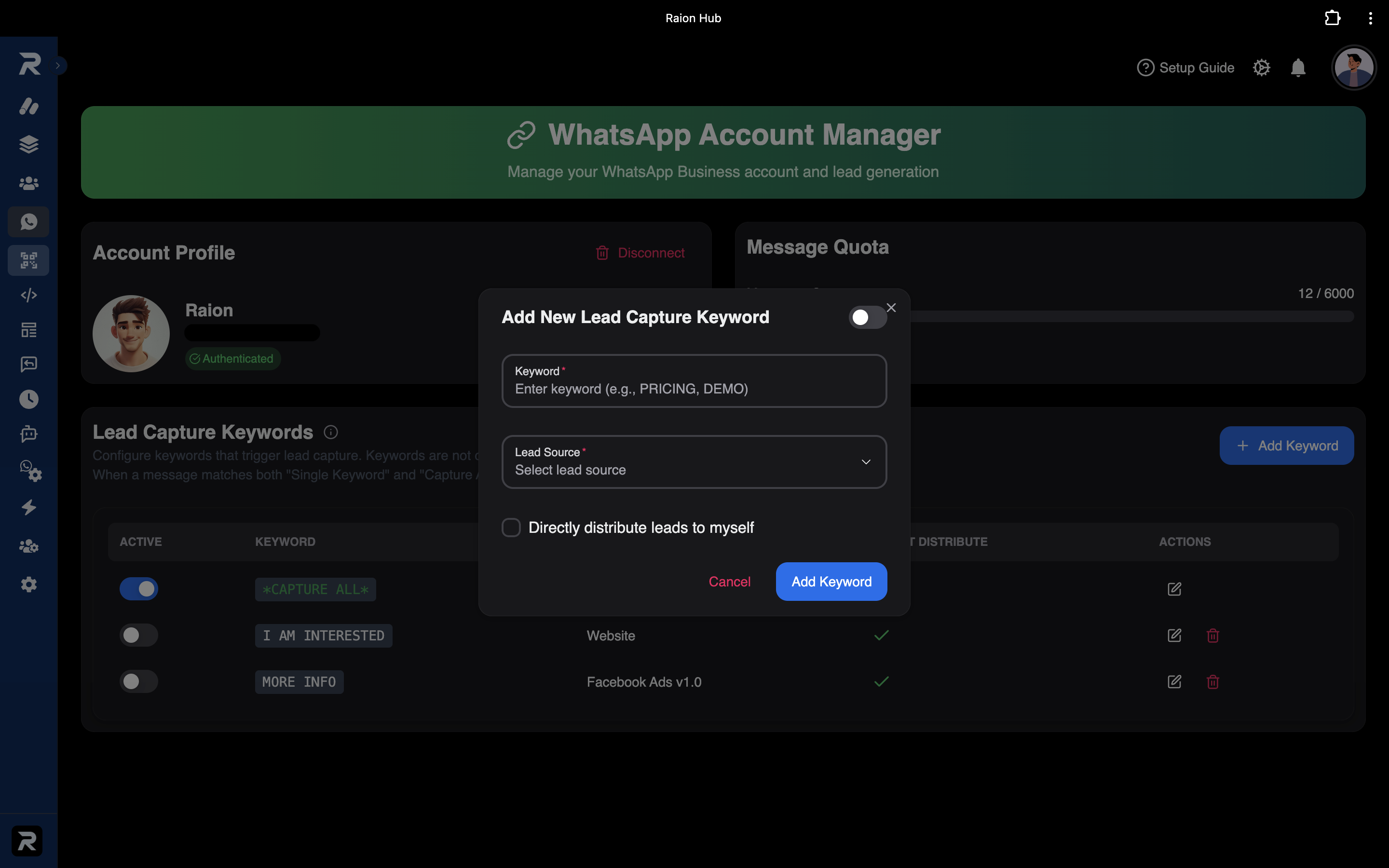Open the Setup Guide link
The height and width of the screenshot is (868, 1389).
pos(1185,68)
